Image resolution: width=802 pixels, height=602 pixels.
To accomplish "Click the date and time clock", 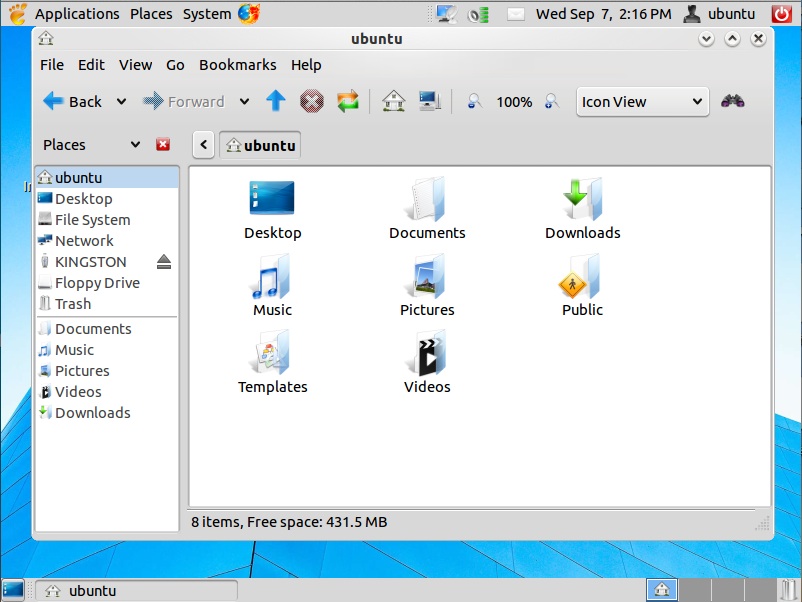I will 604,14.
